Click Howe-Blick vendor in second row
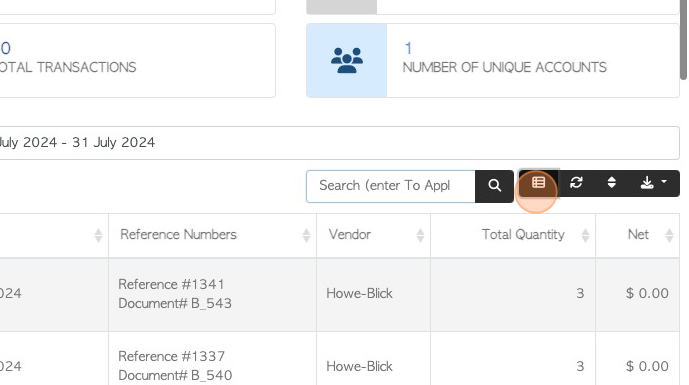This screenshot has height=385, width=689. coord(359,367)
